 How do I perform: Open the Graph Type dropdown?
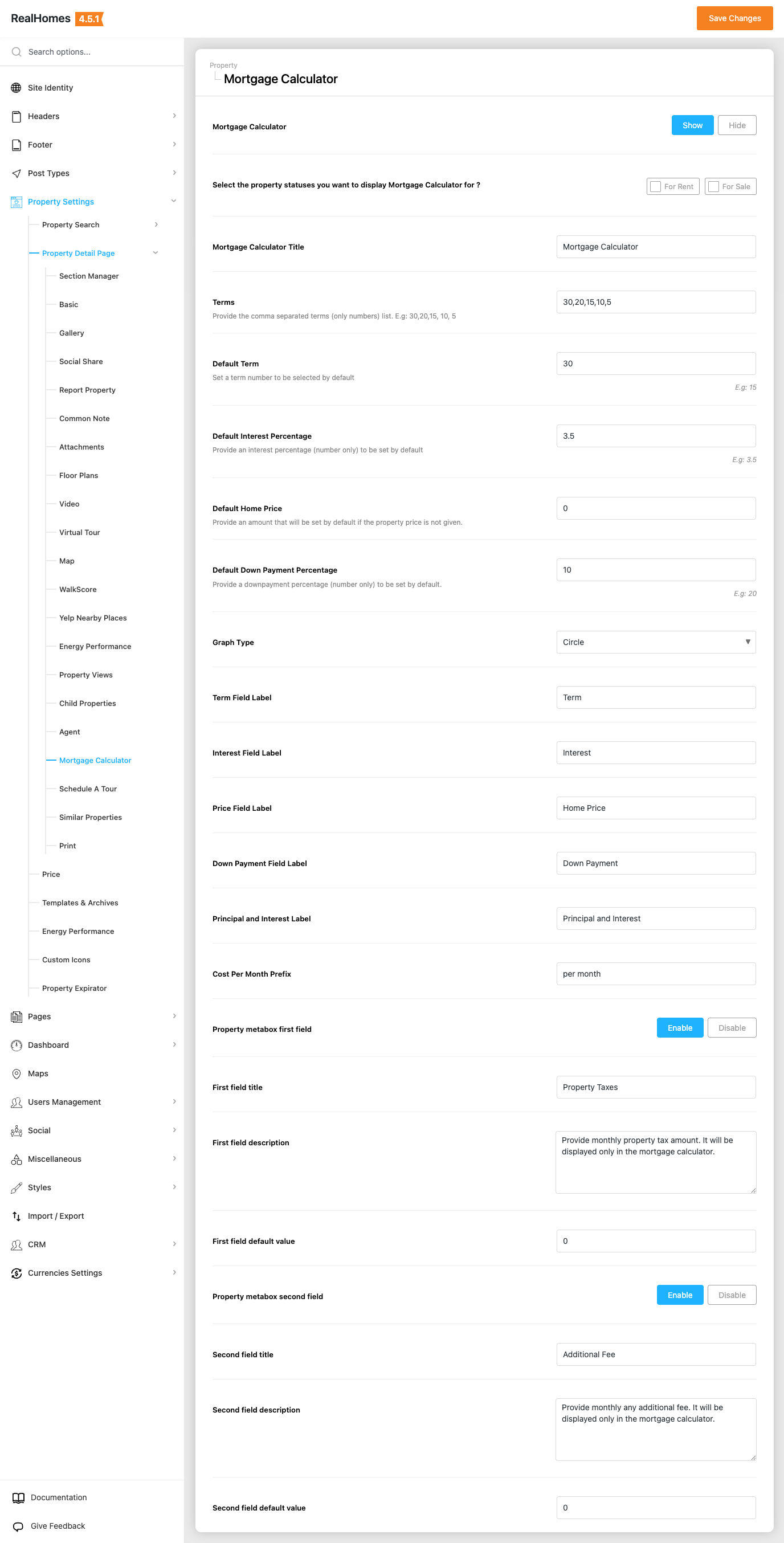coord(656,642)
